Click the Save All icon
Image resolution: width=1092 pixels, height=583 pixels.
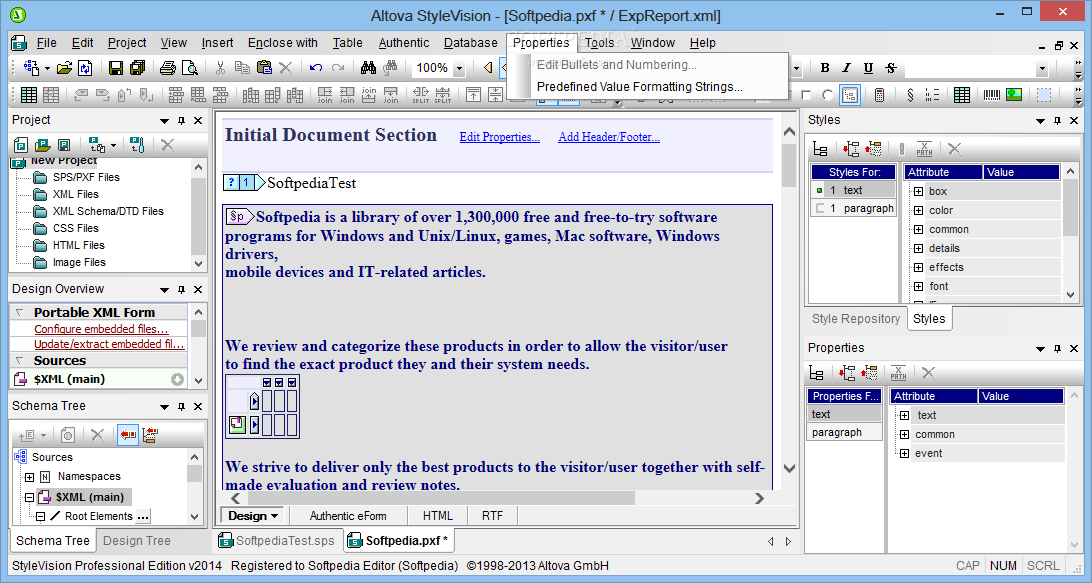[x=137, y=68]
